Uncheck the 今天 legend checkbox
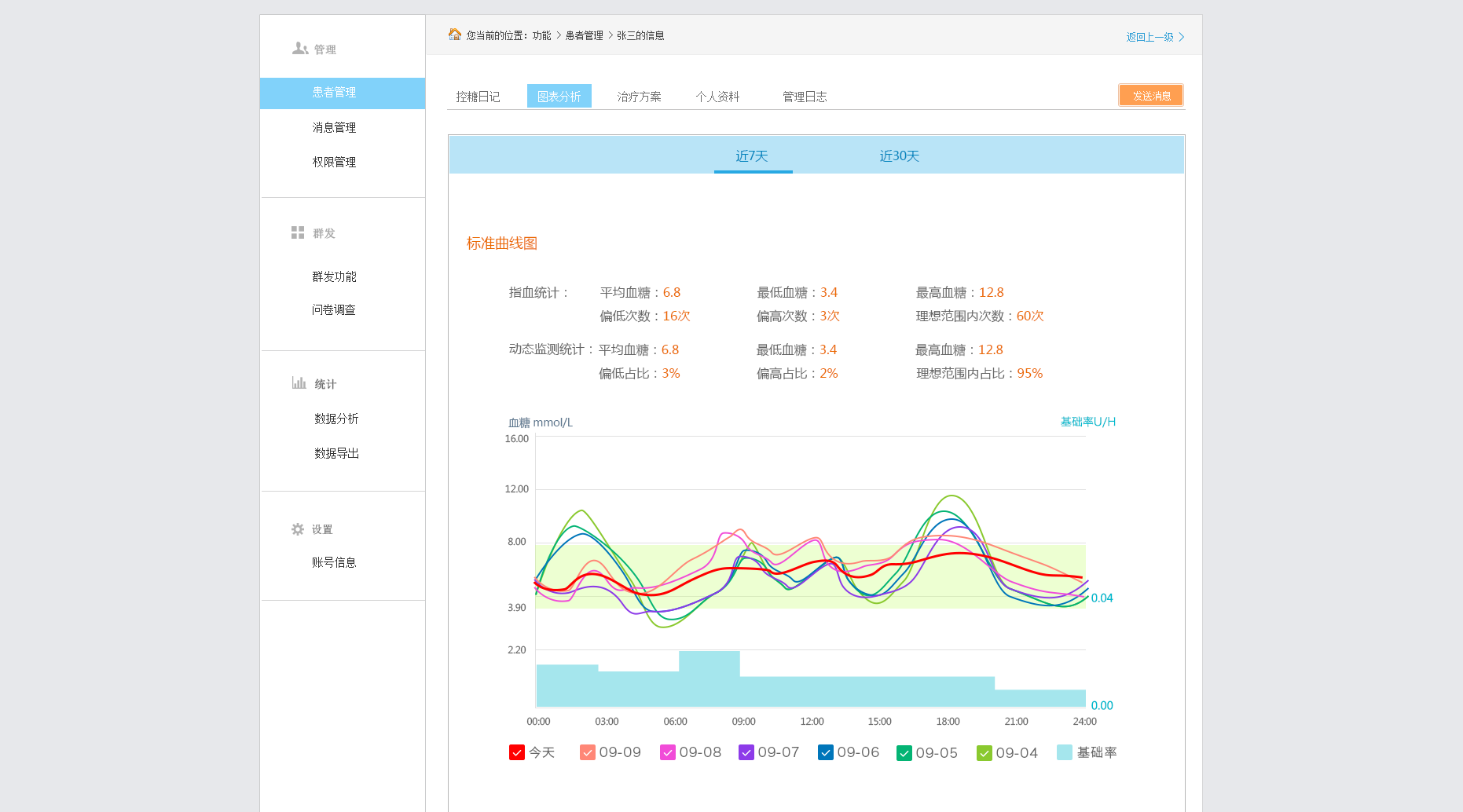Viewport: 1463px width, 812px height. (x=517, y=752)
